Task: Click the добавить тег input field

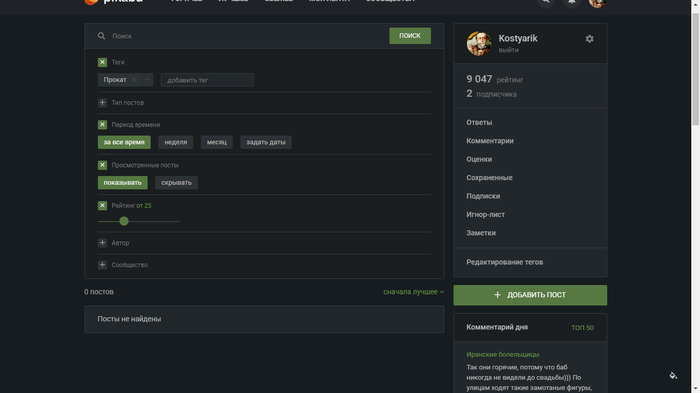Action: click(207, 80)
